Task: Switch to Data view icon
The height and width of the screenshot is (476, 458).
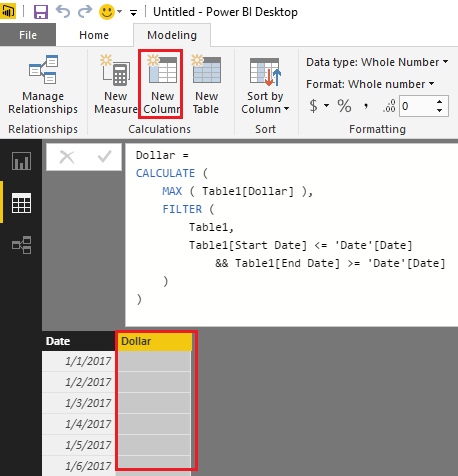Action: click(21, 203)
